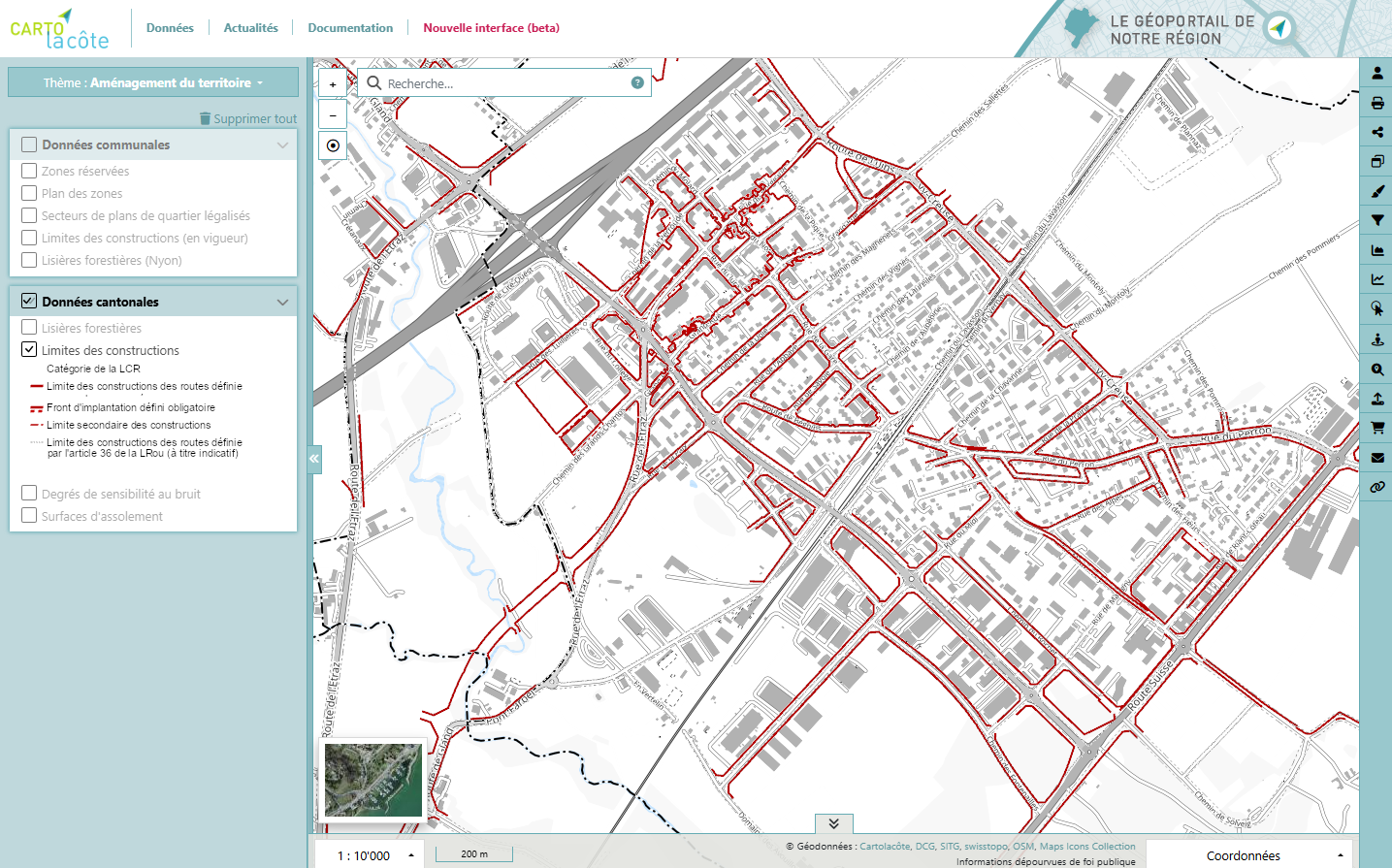Open the Nouvelle interface (beta) link
The image size is (1392, 868).
coord(491,28)
